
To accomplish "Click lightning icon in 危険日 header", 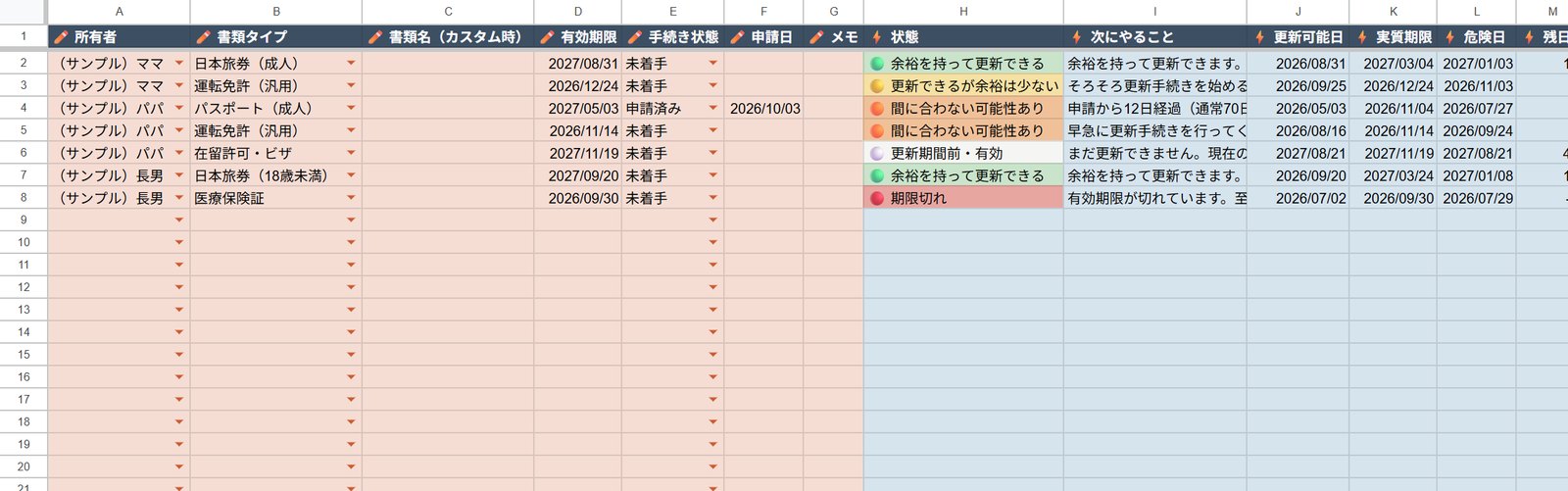I will click(1449, 37).
